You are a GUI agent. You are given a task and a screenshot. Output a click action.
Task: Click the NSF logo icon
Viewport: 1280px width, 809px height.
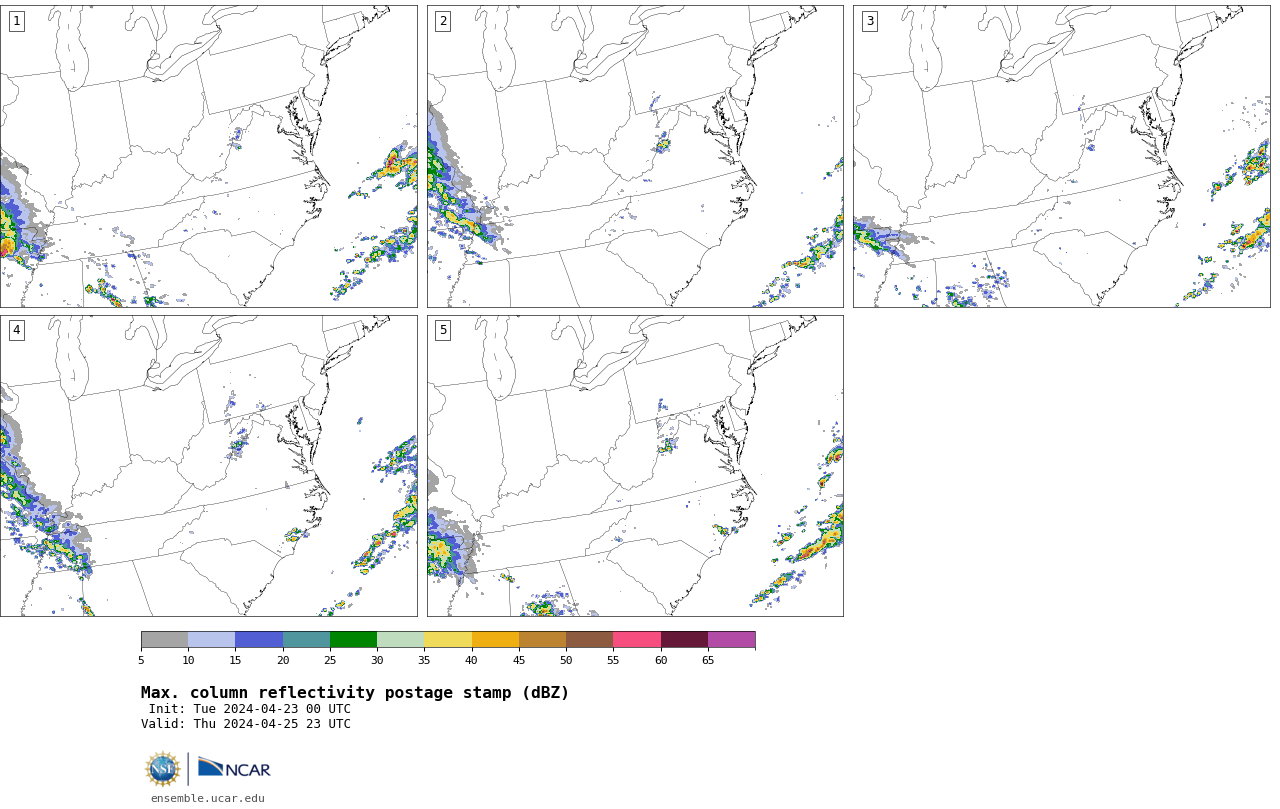[163, 769]
